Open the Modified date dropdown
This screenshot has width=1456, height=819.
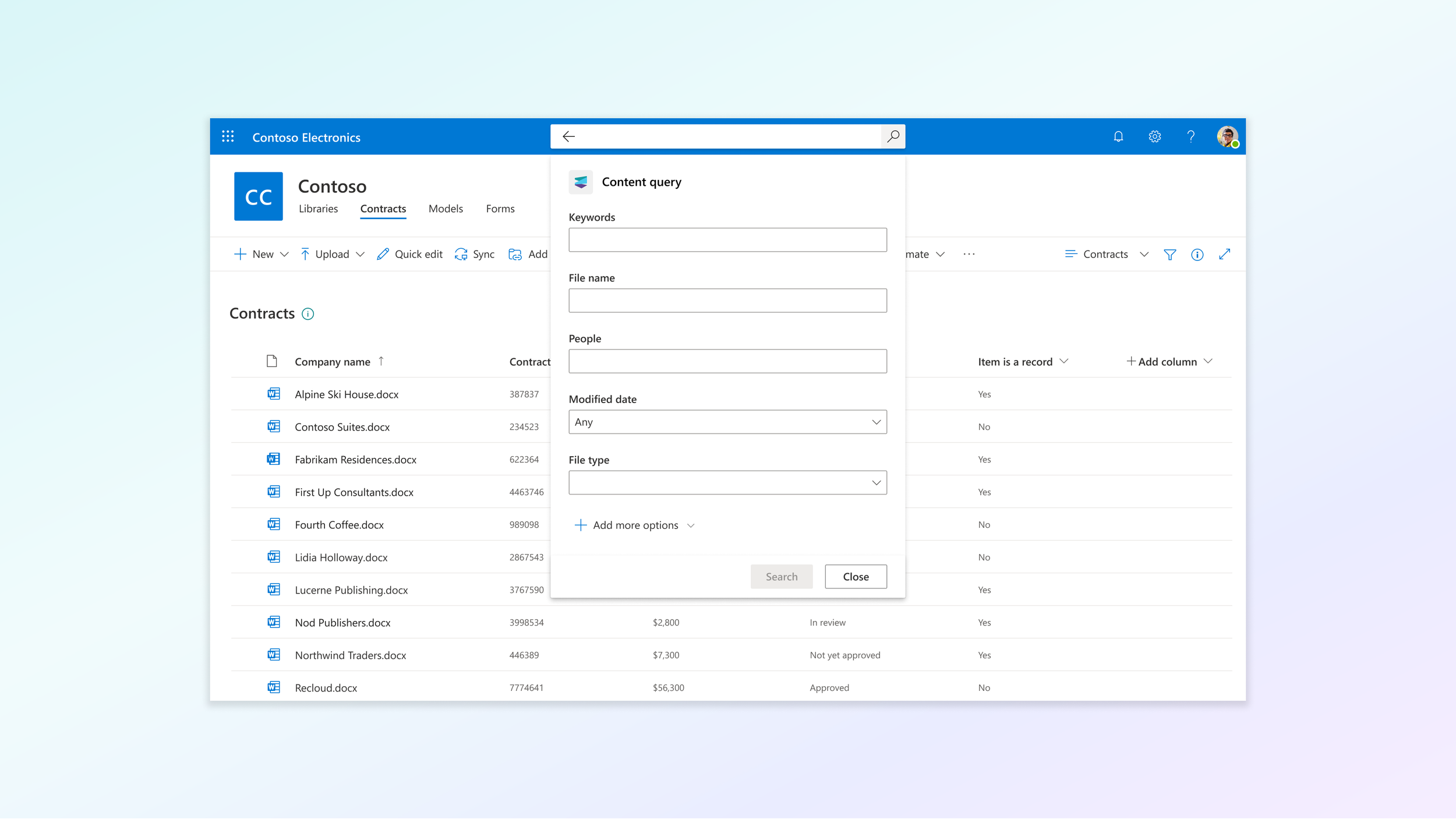click(727, 422)
